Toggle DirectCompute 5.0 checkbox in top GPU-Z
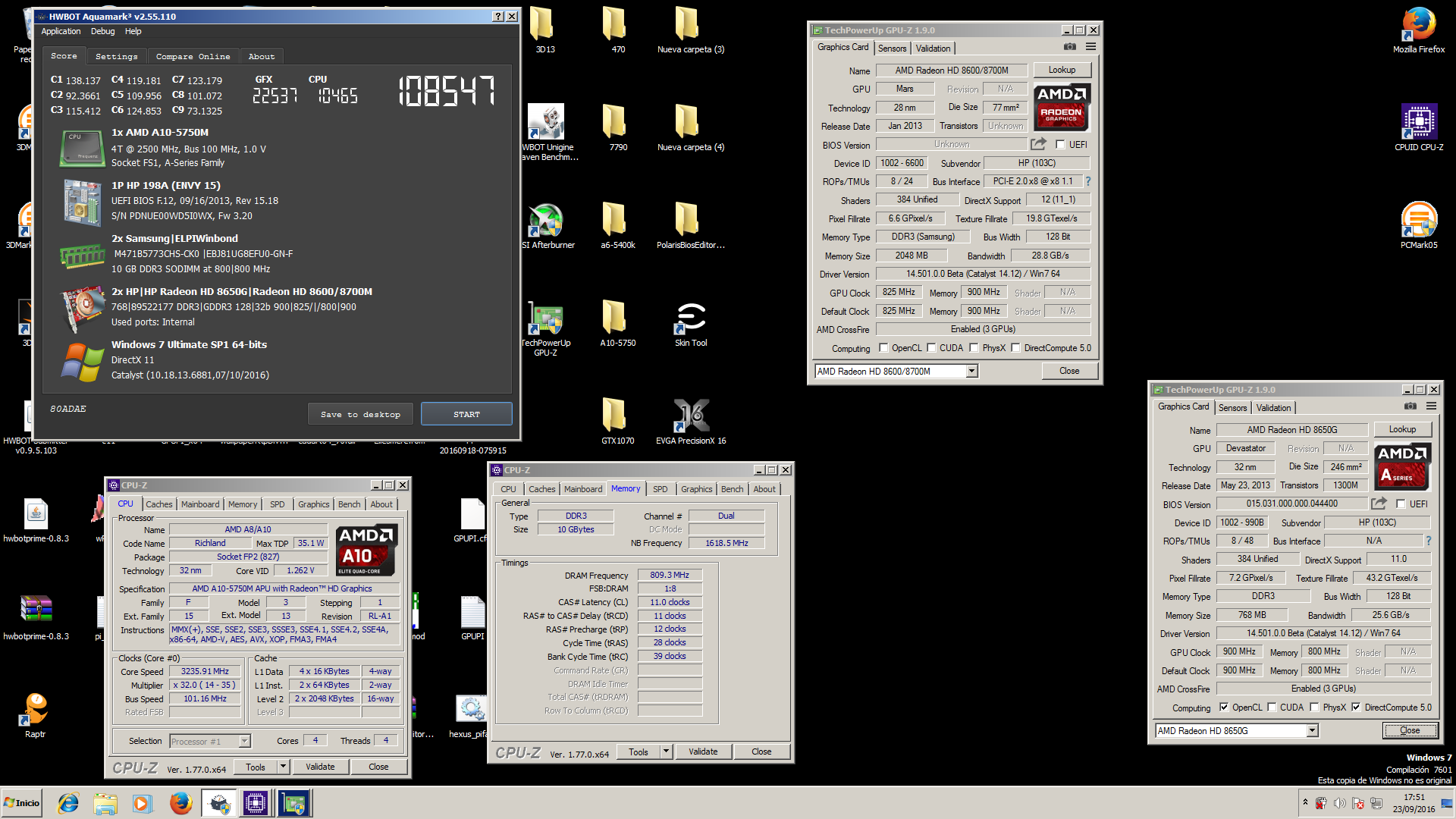The width and height of the screenshot is (1456, 819). tap(1015, 348)
